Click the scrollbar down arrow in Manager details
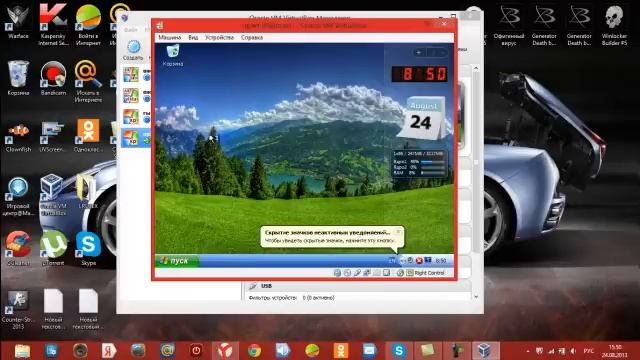Image resolution: width=640 pixels, height=360 pixels. 476,297
